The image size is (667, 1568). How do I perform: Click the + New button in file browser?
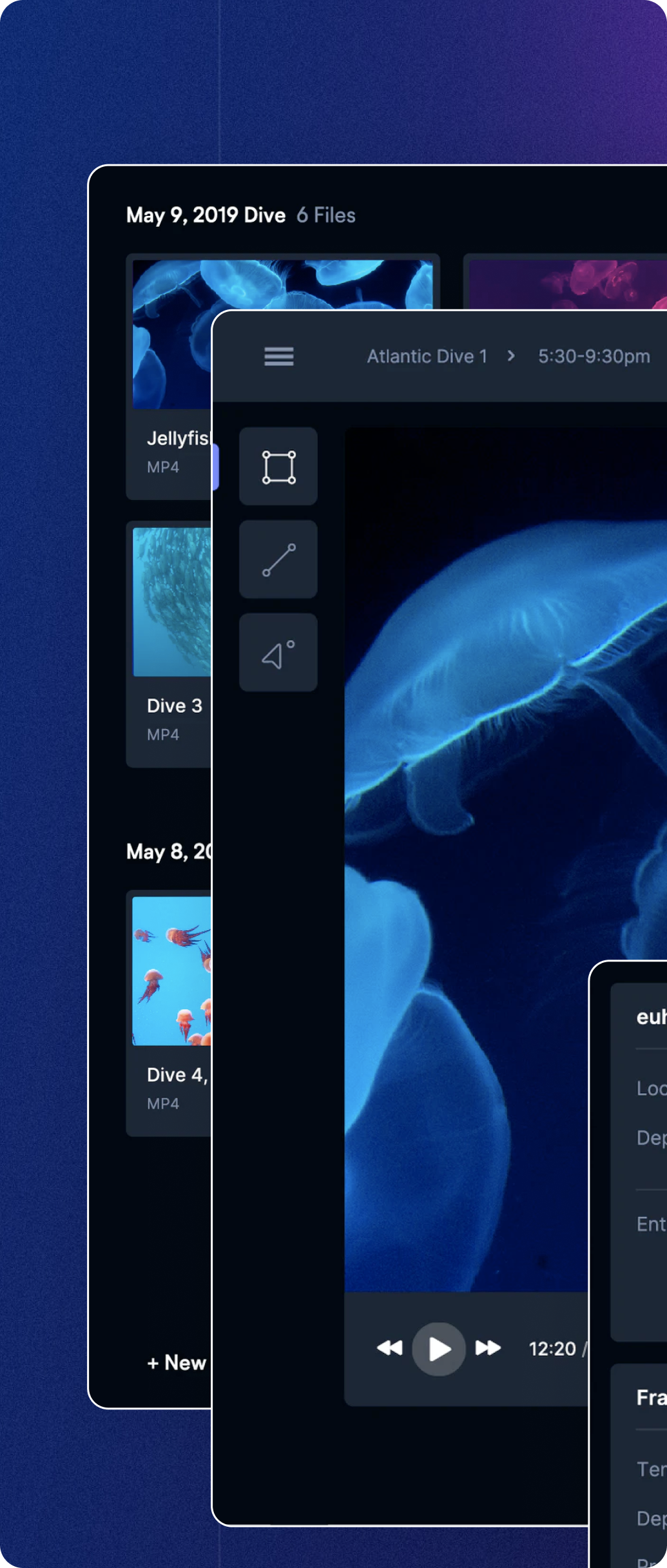[177, 1362]
